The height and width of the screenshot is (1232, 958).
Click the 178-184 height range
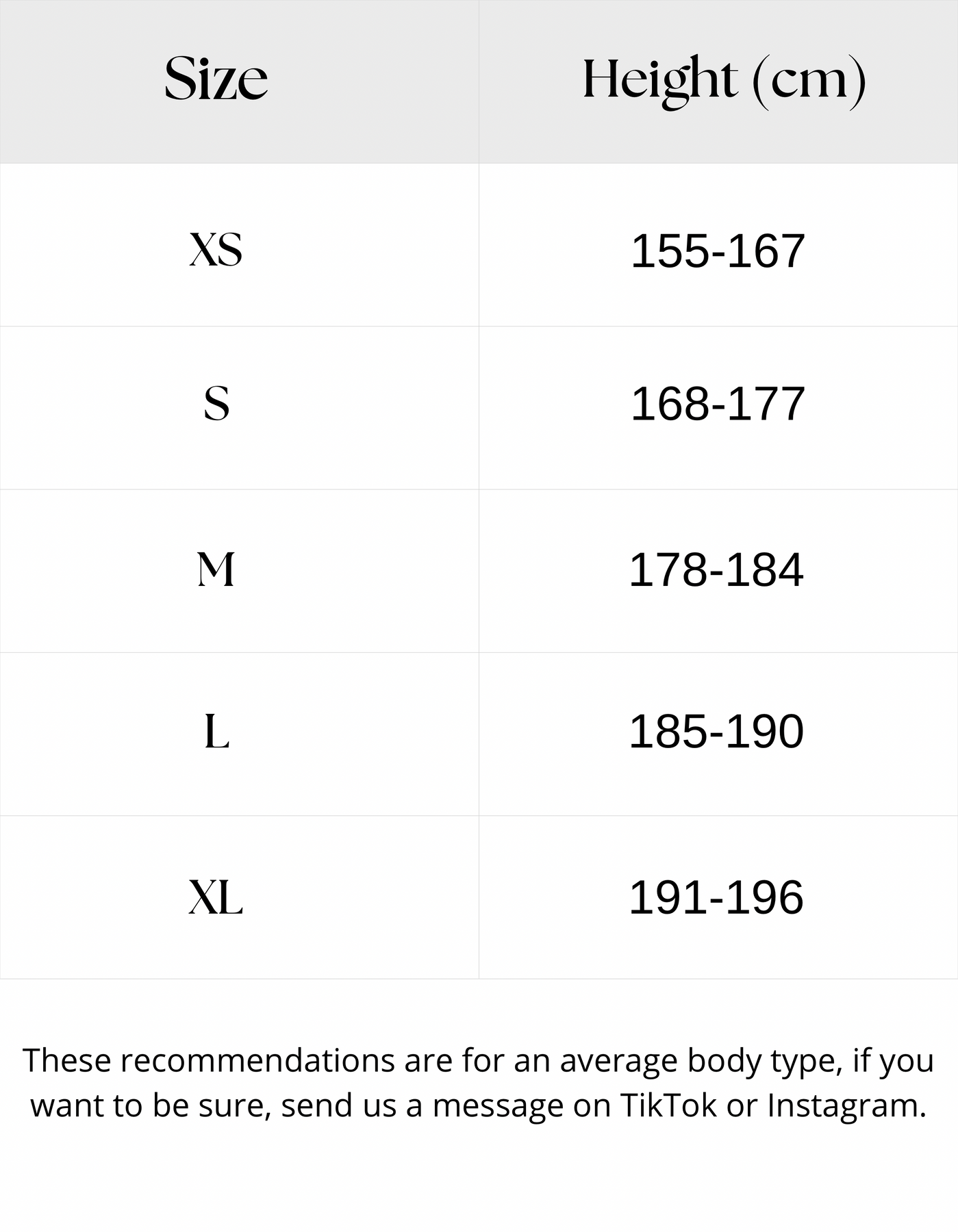[x=716, y=569]
